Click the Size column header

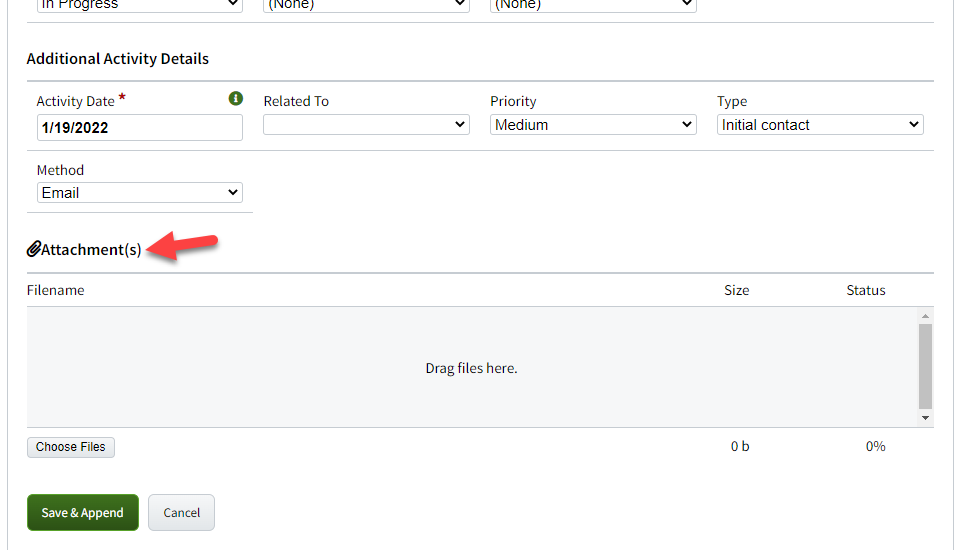point(737,290)
